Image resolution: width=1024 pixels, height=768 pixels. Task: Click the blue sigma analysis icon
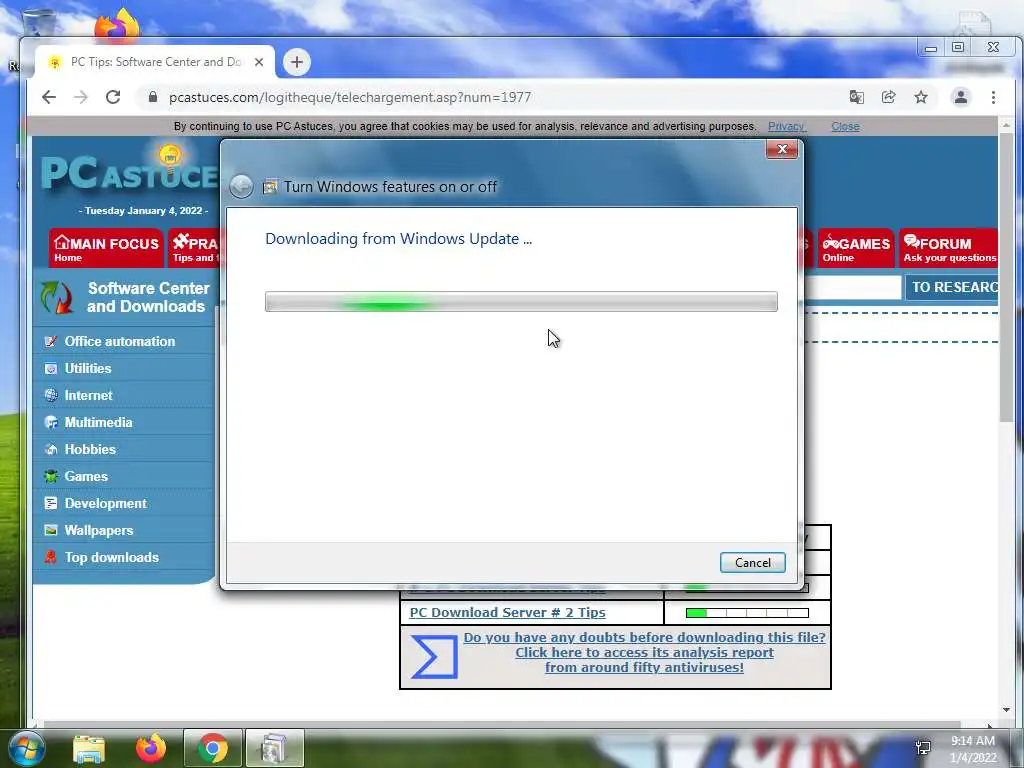pos(434,656)
